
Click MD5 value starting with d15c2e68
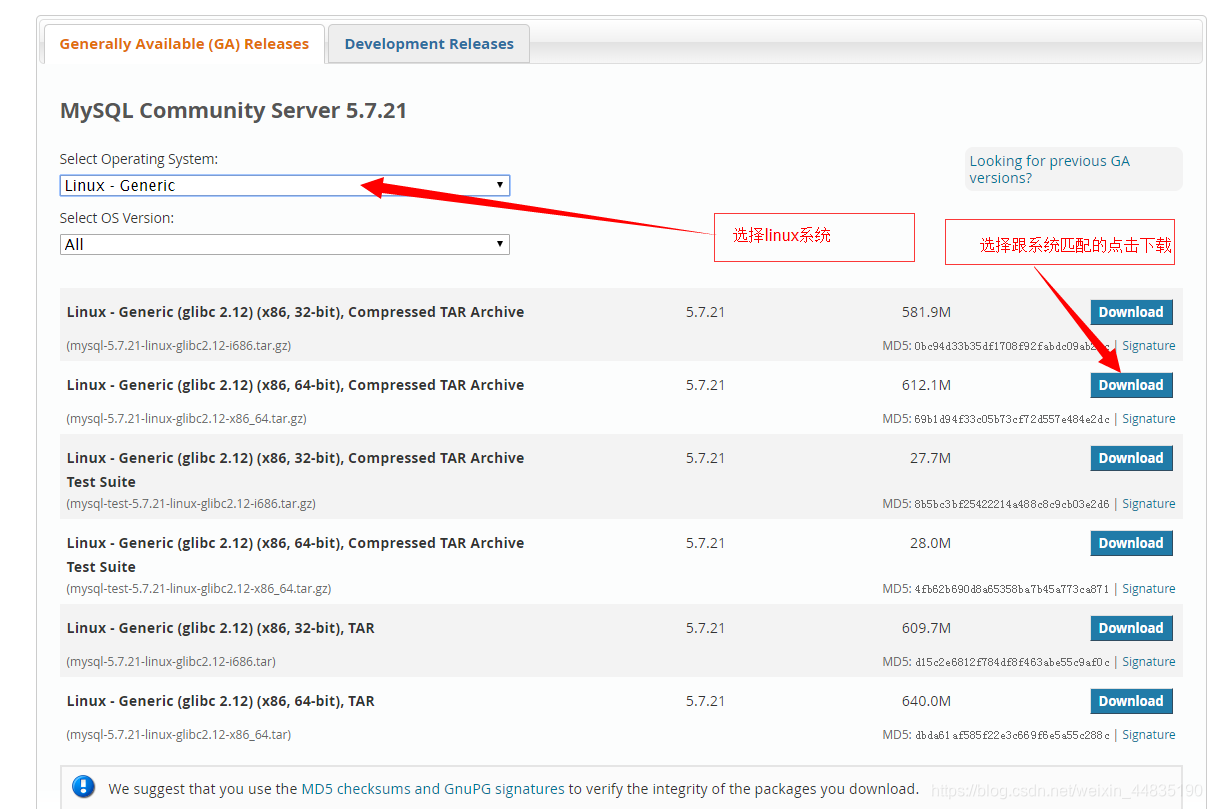(1012, 663)
